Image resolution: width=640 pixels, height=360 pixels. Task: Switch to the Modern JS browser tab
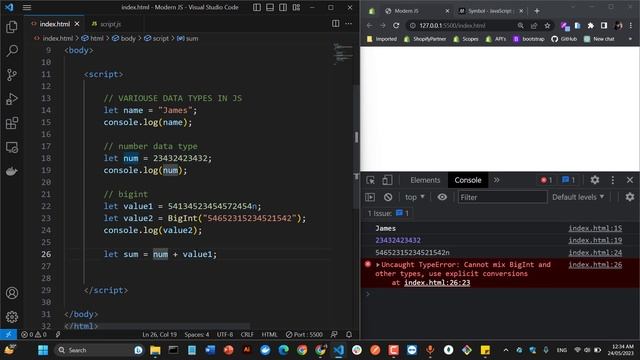point(416,11)
